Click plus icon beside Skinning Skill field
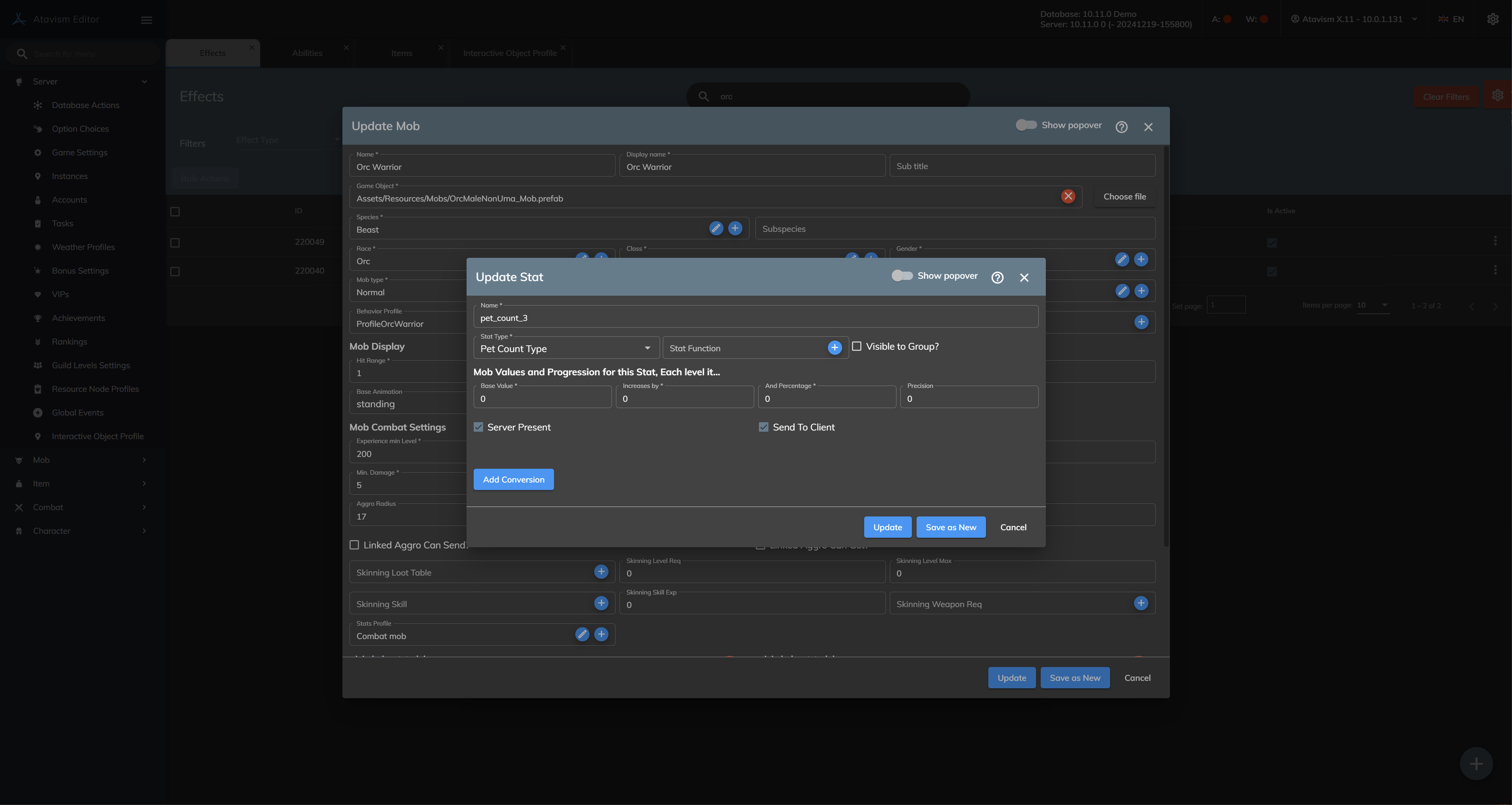Viewport: 1512px width, 805px height. pos(601,603)
